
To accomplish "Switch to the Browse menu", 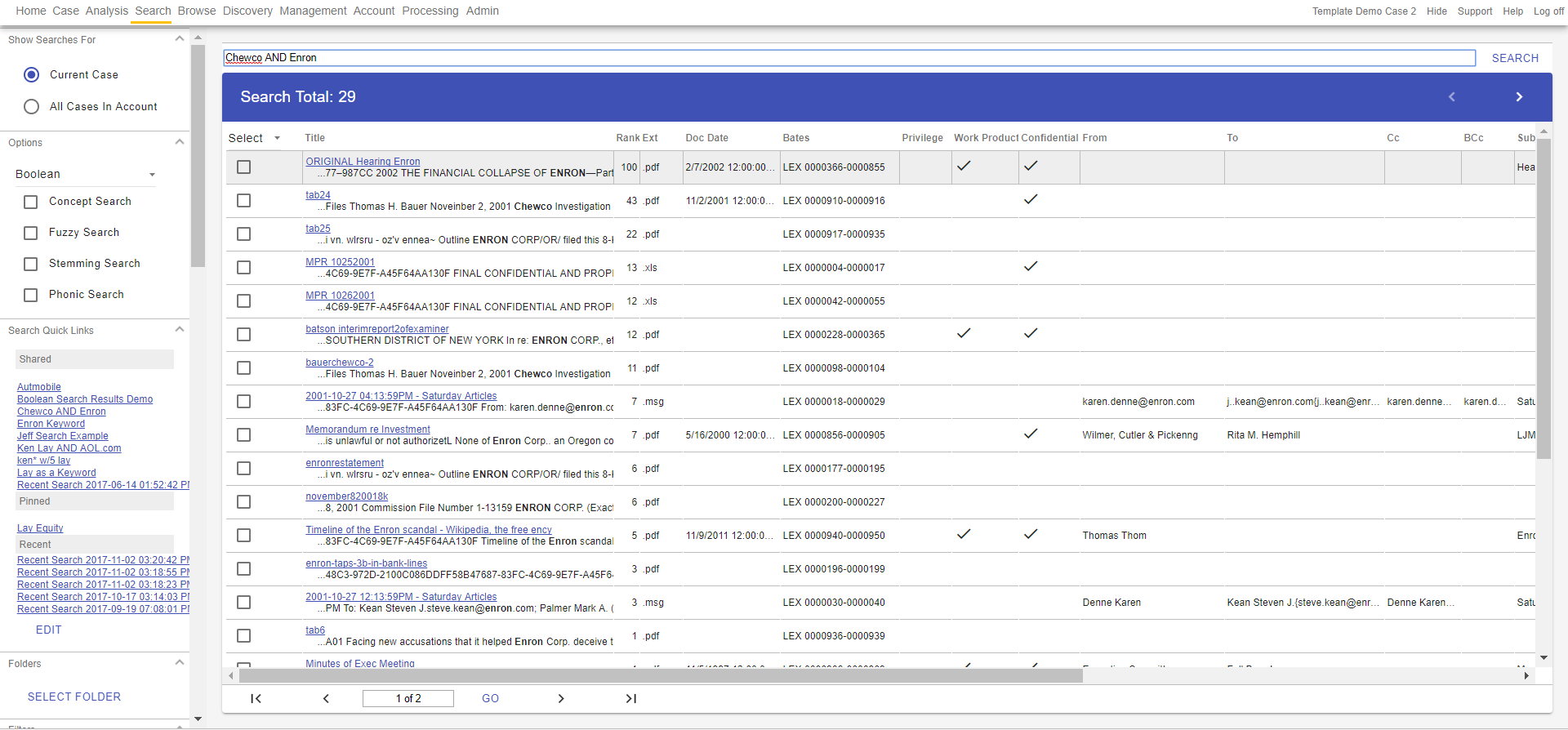I will 197,11.
